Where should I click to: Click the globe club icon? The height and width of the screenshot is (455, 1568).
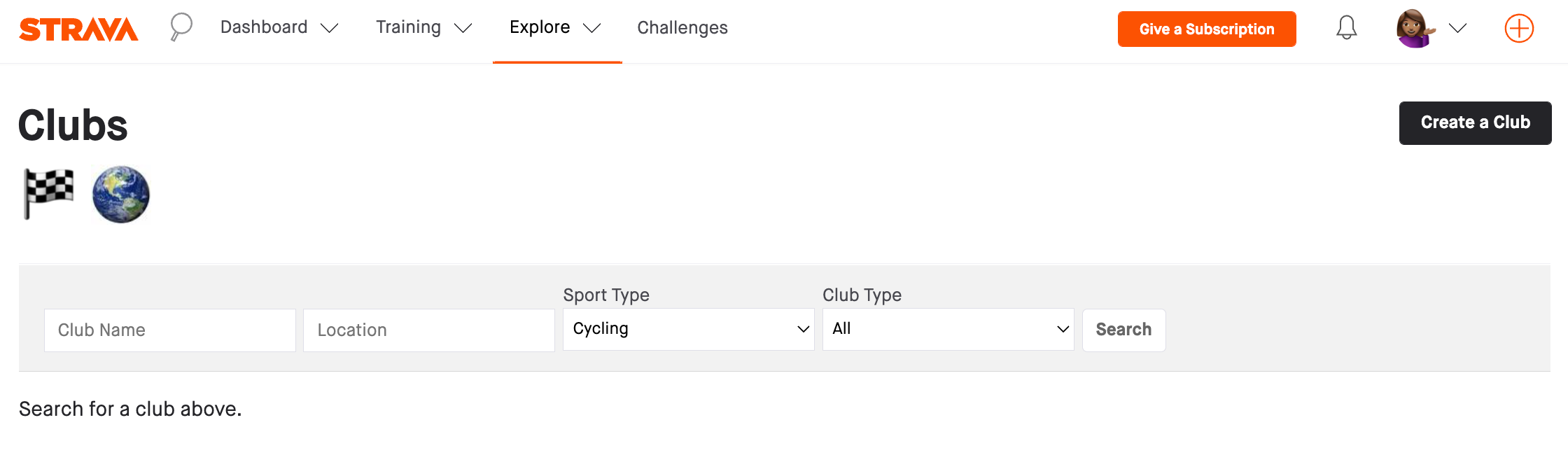(x=121, y=195)
